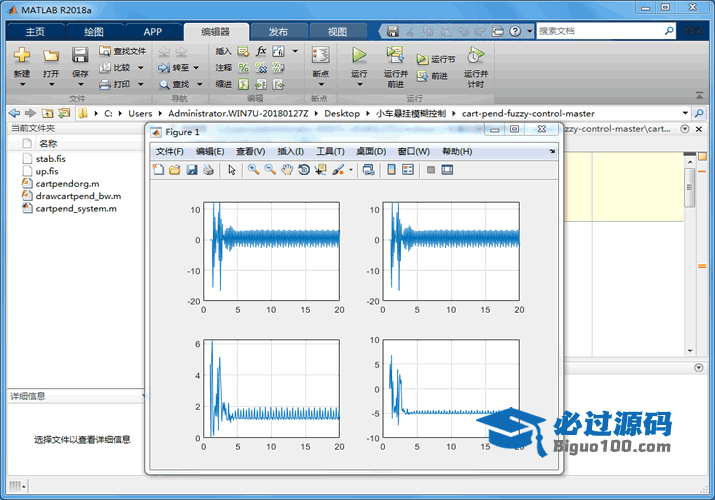
Task: Expand the 保存 dropdown arrow
Action: coord(80,84)
